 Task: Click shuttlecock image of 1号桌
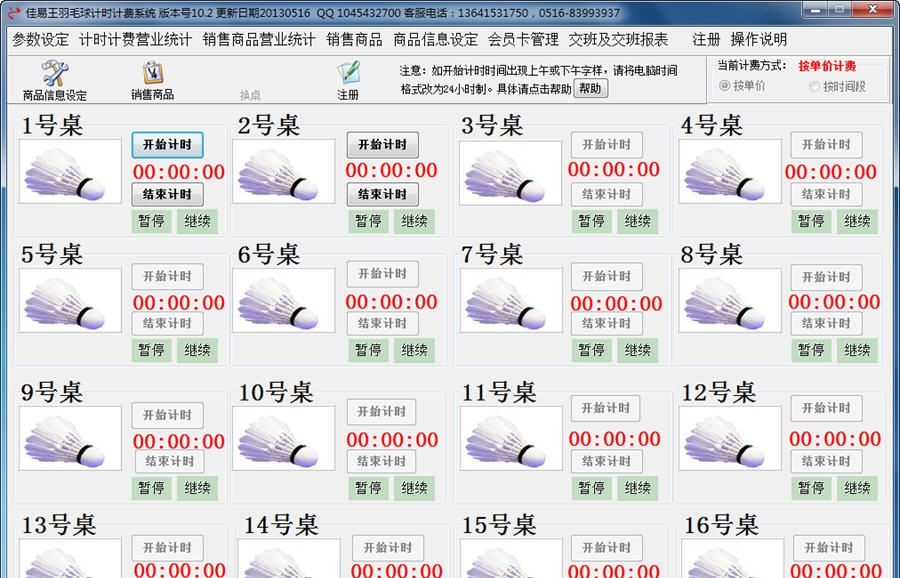70,171
